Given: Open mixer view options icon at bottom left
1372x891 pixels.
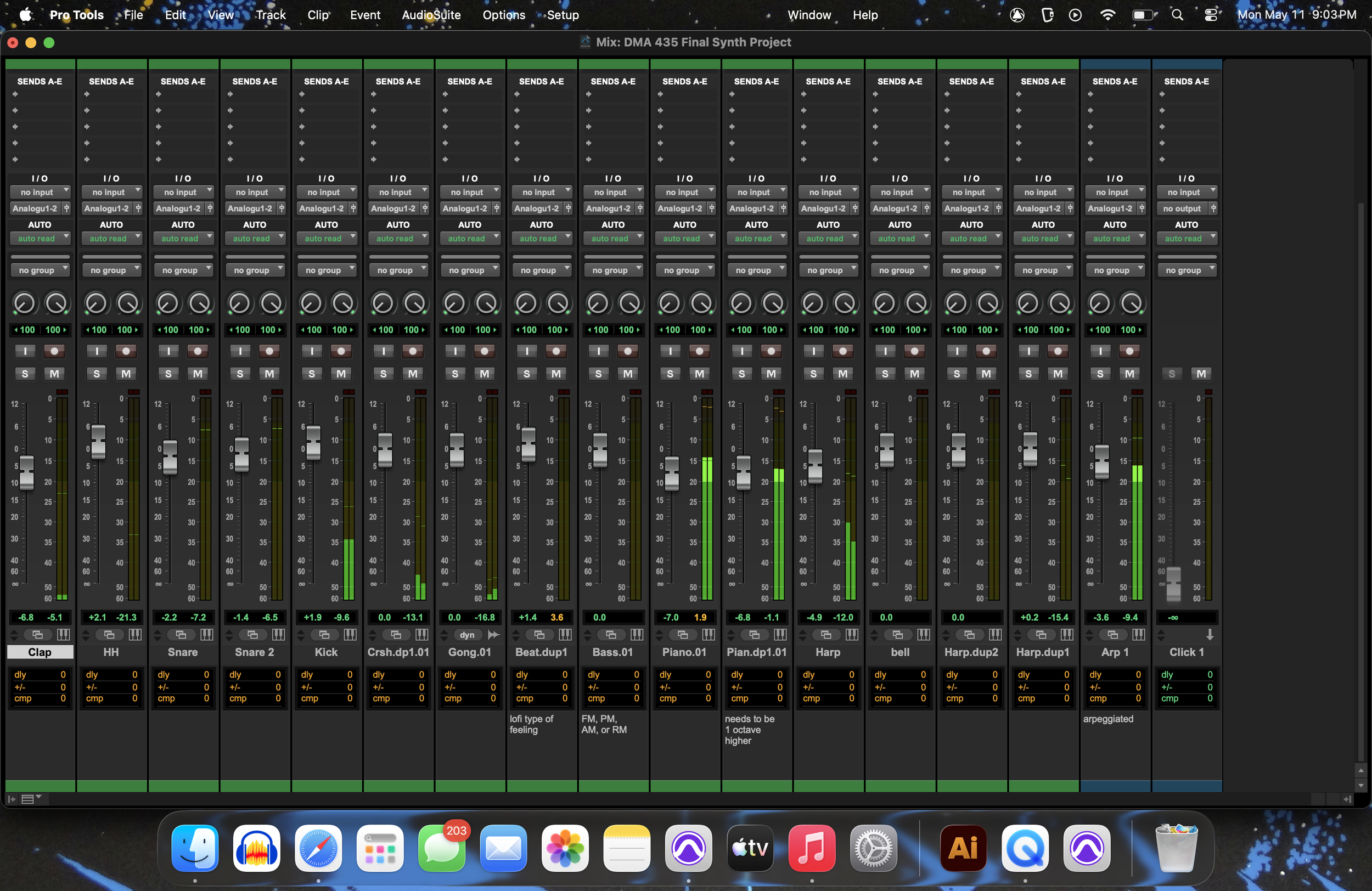Looking at the screenshot, I should click(x=30, y=799).
